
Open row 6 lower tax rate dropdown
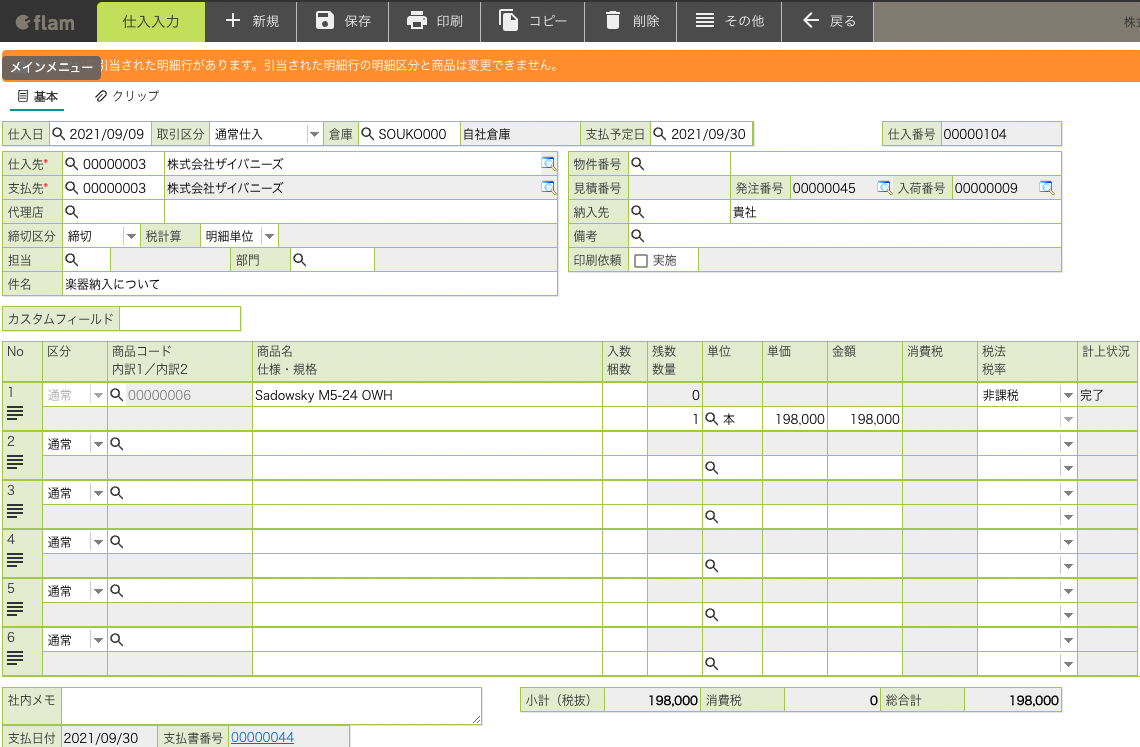(x=1068, y=664)
